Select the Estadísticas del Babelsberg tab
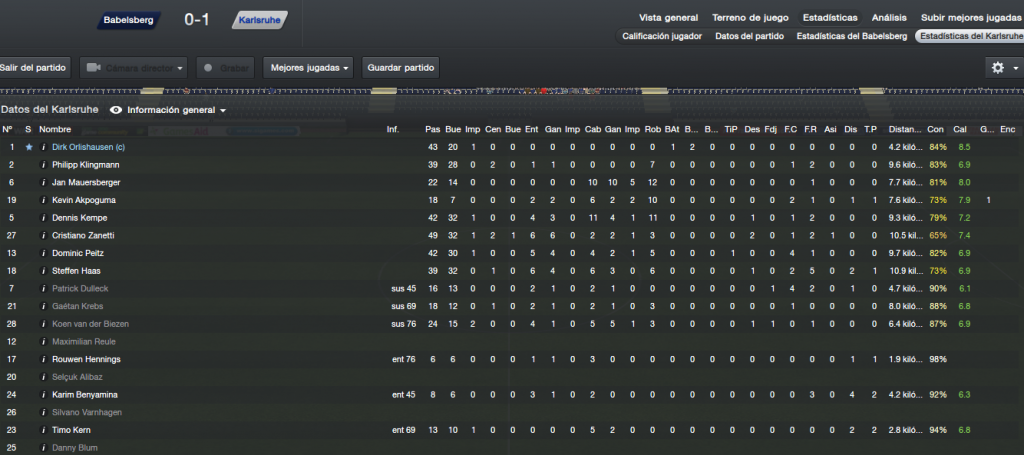 pos(852,37)
